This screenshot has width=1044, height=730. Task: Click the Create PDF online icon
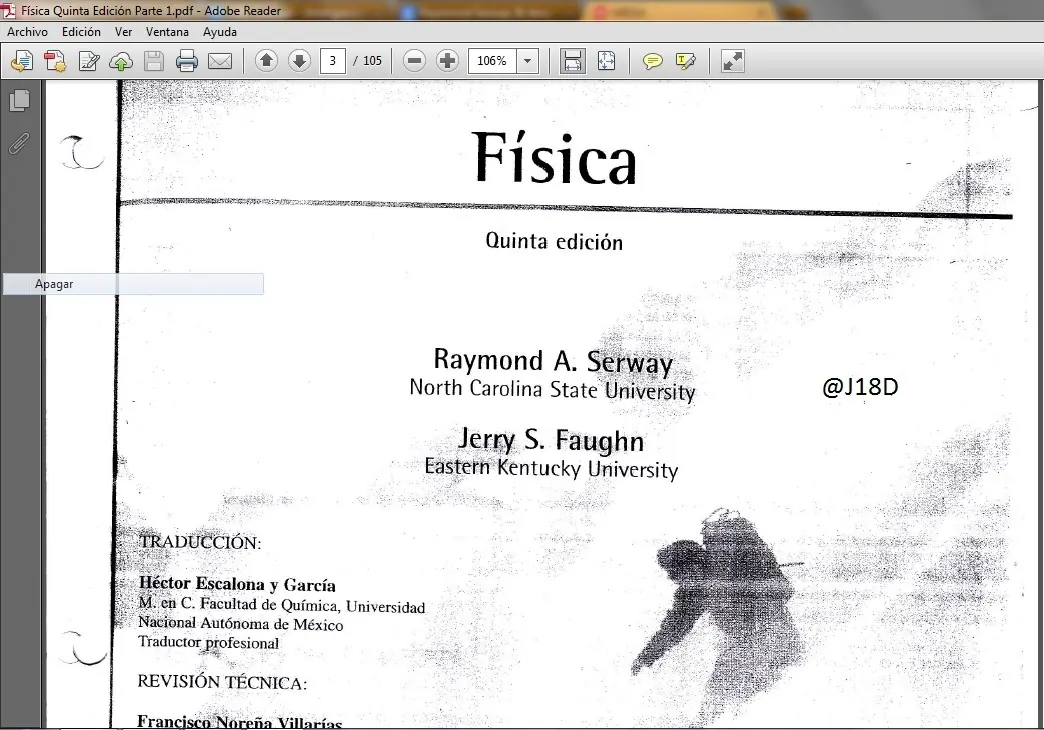pos(55,61)
